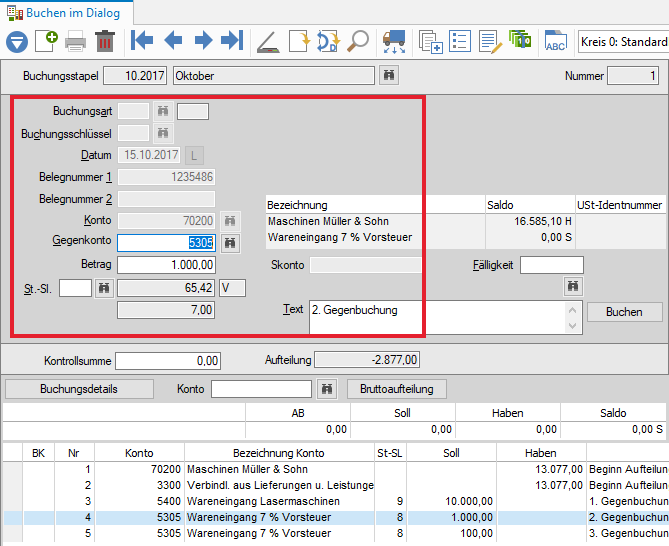The height and width of the screenshot is (546, 669).
Task: Click the Betrag field 1.000,00
Action: 166,265
